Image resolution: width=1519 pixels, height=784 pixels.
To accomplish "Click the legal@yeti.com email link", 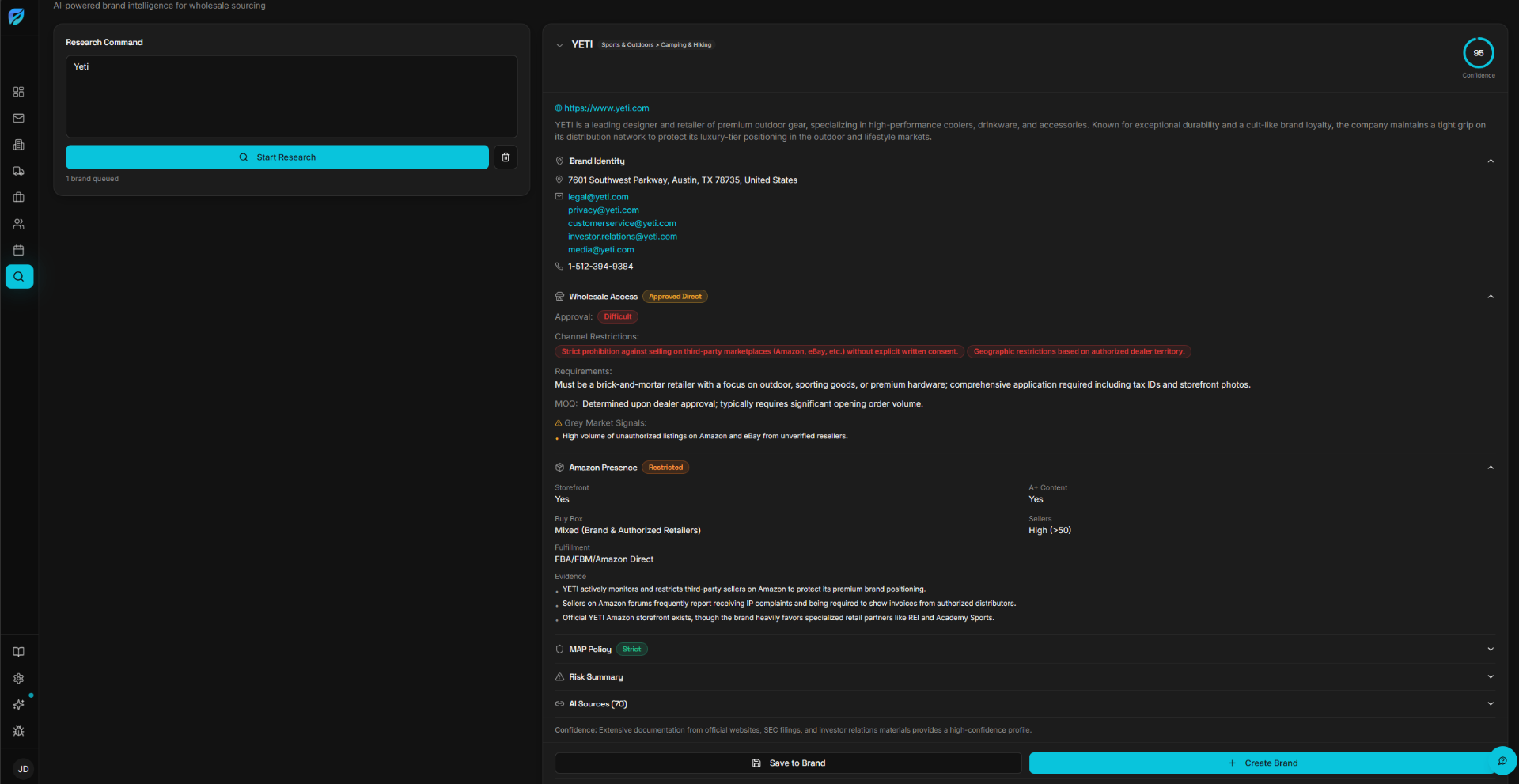I will click(x=598, y=197).
